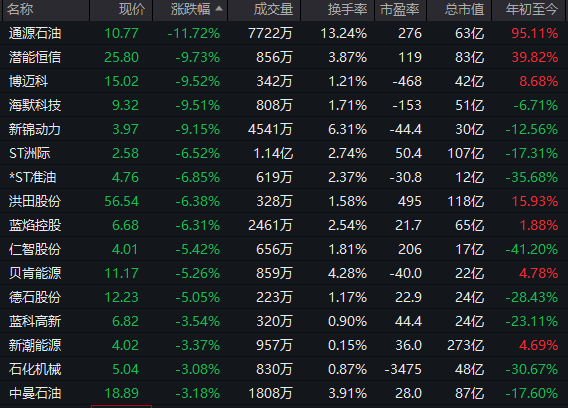
Task: Sort by the 成交量 column header
Action: [x=273, y=9]
